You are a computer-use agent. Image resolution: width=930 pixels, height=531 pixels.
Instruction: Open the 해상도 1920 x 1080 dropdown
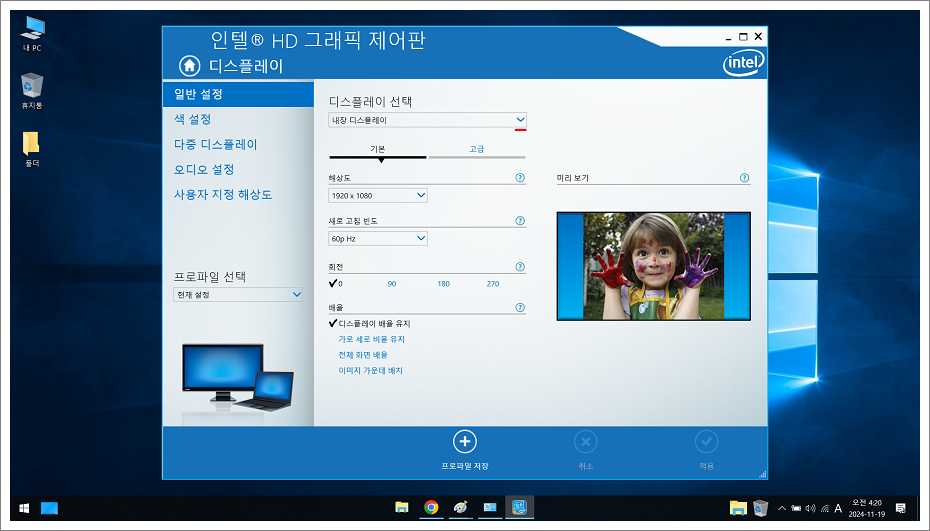378,195
